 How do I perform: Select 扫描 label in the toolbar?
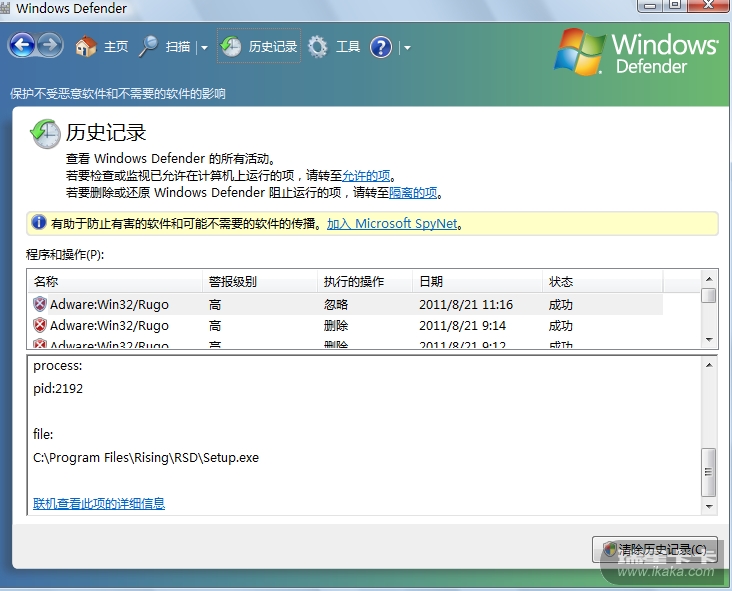(x=178, y=47)
